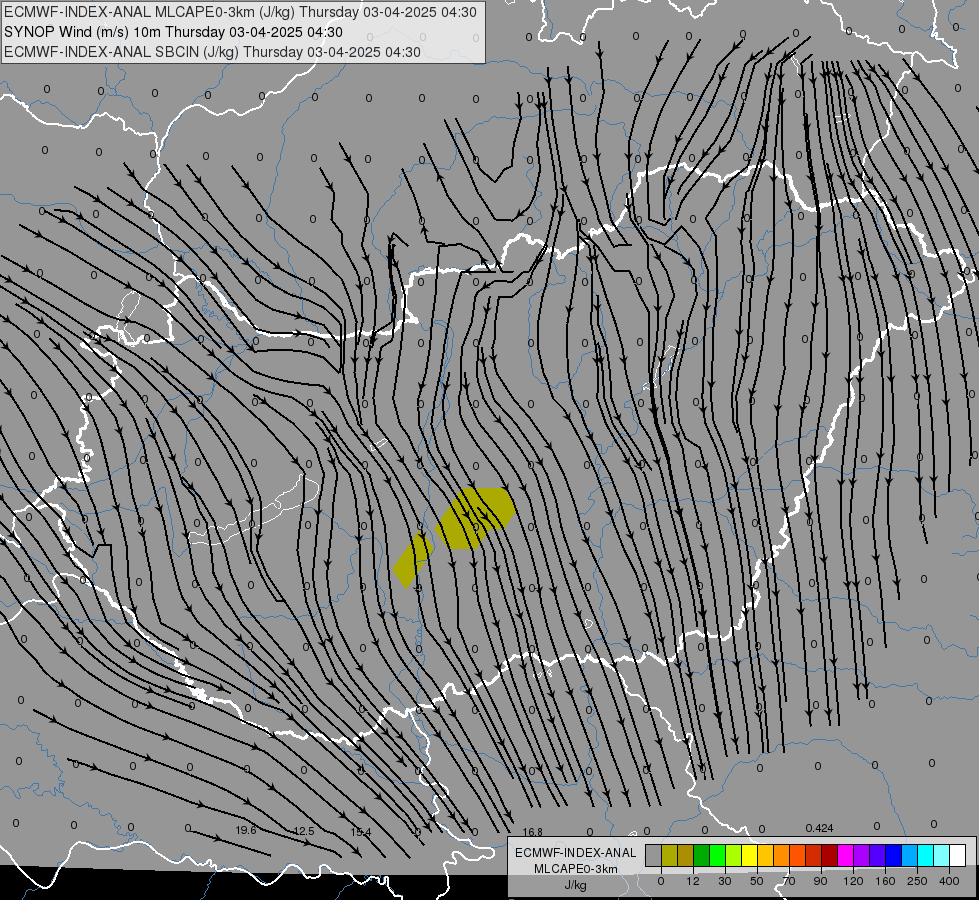This screenshot has width=979, height=900.
Task: Pick the bright cyan legend swatch
Action: tap(926, 855)
